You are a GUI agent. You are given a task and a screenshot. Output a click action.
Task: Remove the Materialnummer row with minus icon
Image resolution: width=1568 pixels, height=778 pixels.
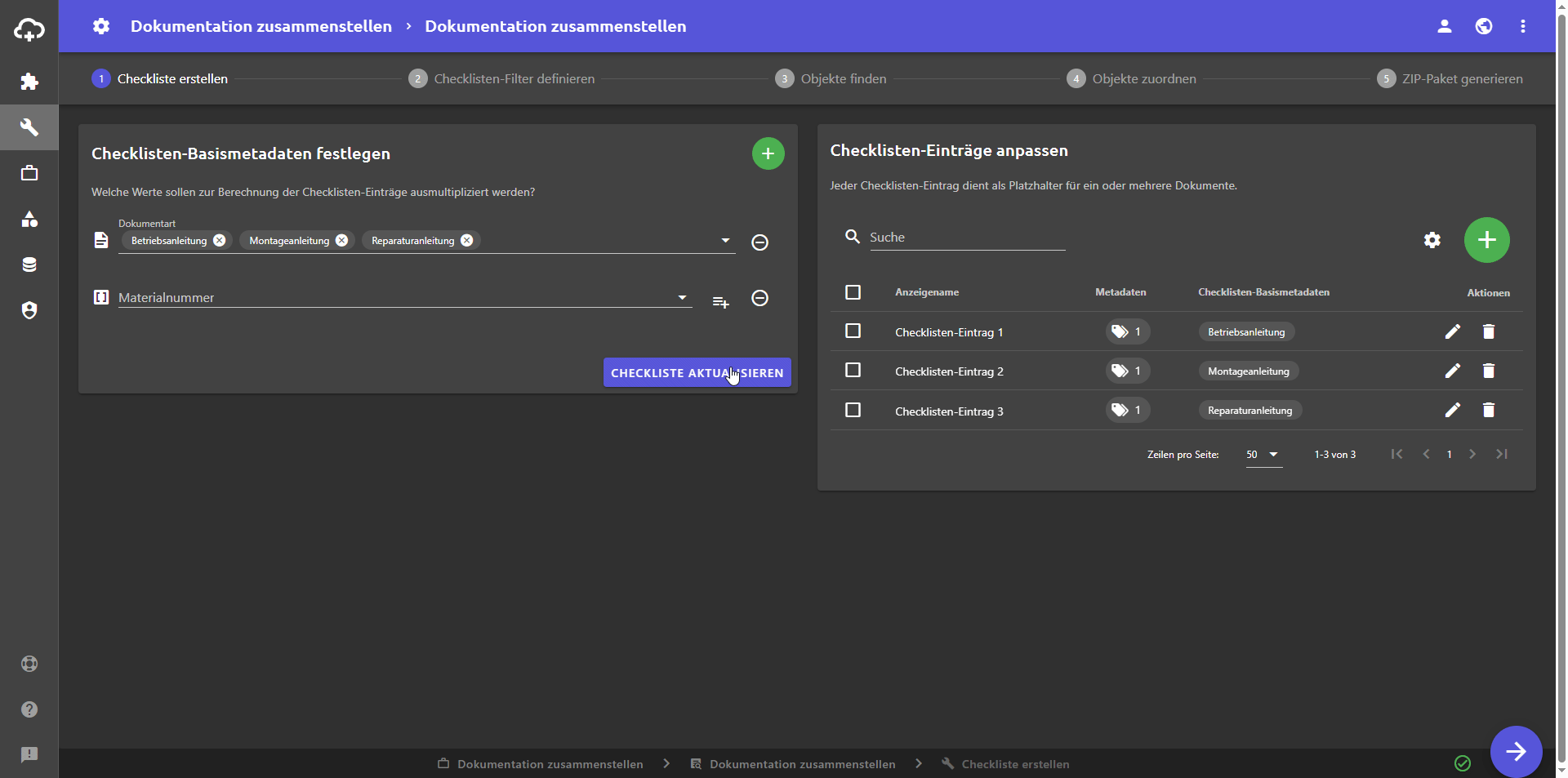coord(759,299)
